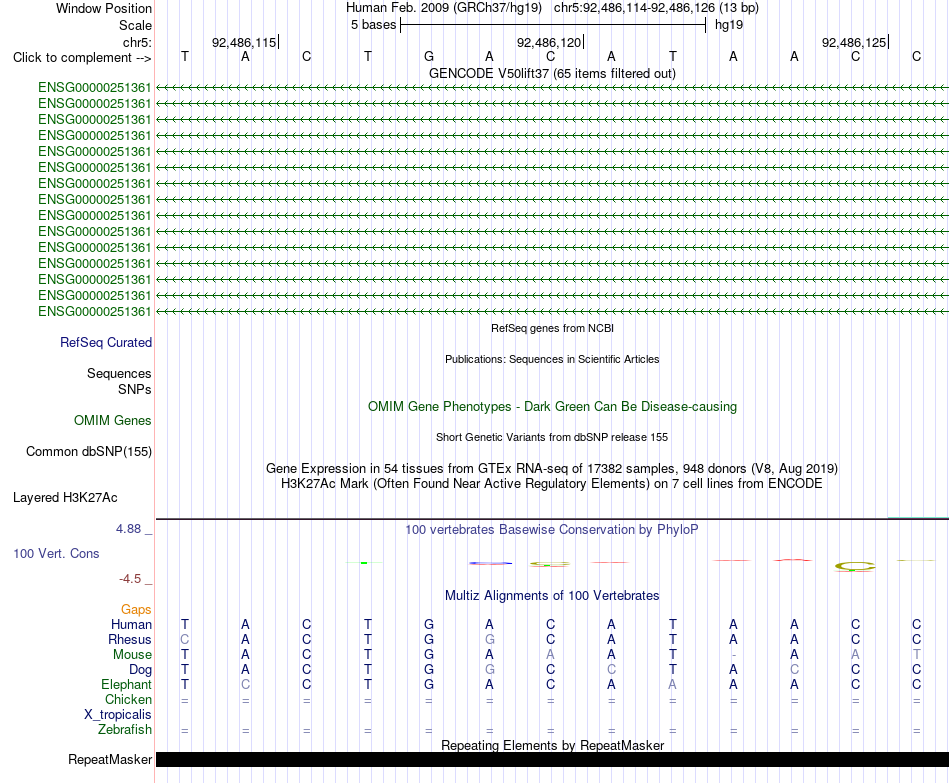Image resolution: width=950 pixels, height=783 pixels.
Task: Select the Rhesus alignment row label
Action: point(130,639)
